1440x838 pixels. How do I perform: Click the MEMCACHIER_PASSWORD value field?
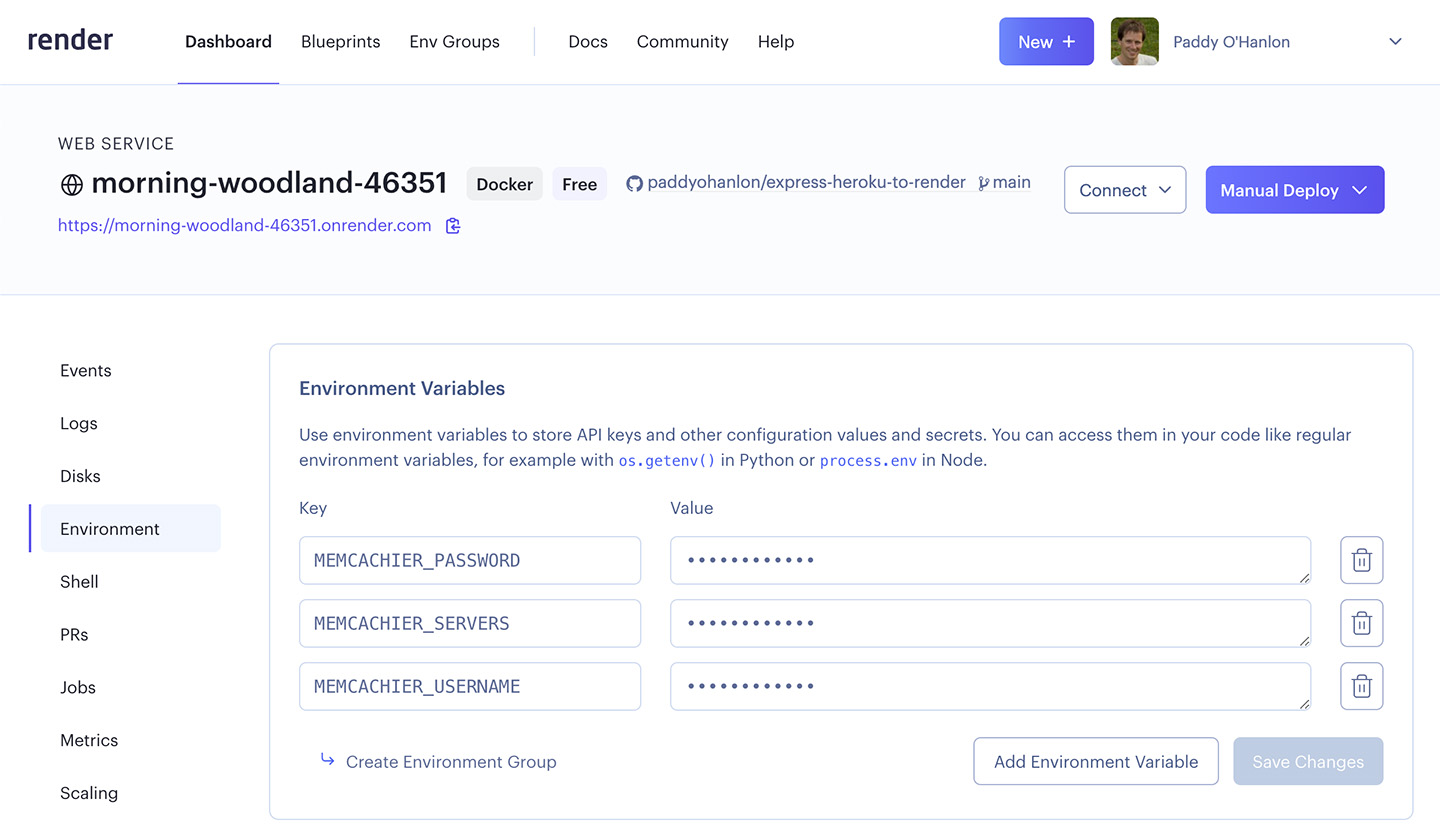[990, 560]
